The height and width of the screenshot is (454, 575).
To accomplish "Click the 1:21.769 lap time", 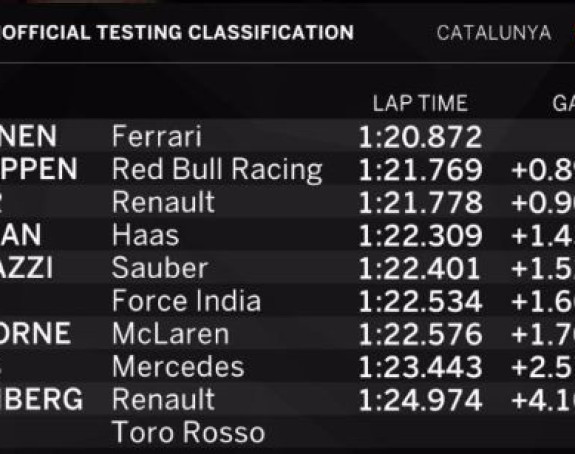I will [420, 170].
